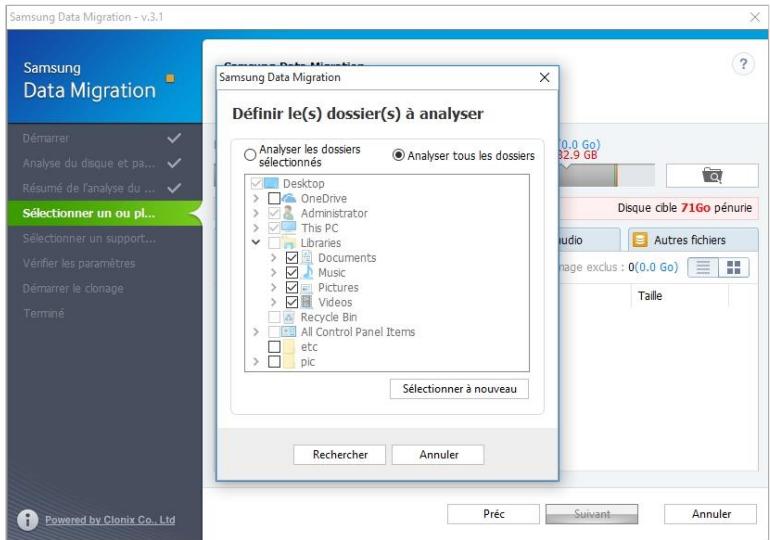The image size is (770, 540).
Task: Go to Vérifier les paramètres step
Action: (x=105, y=264)
